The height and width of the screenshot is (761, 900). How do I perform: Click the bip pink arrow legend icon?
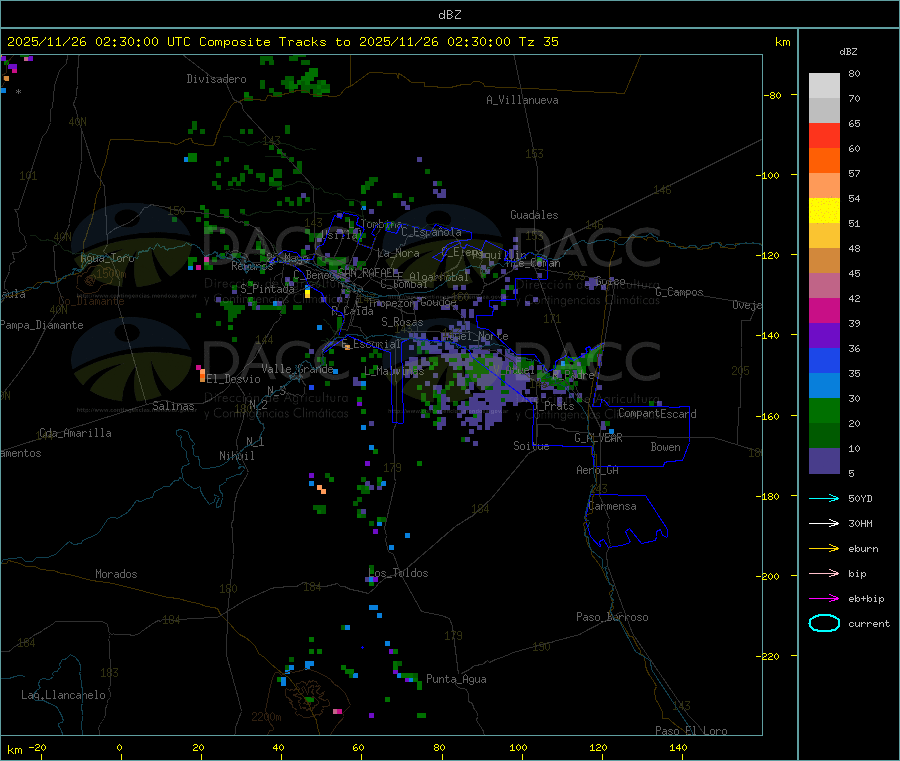pos(824,573)
